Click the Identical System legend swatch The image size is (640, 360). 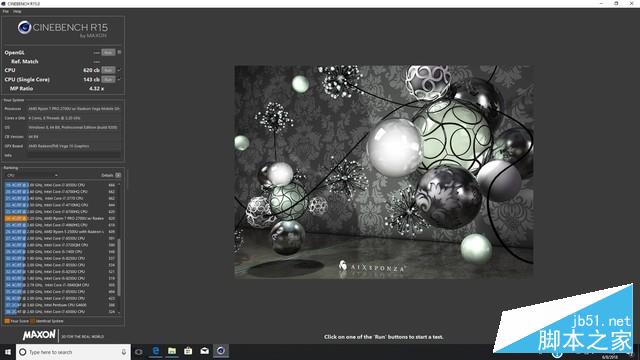(x=33, y=321)
